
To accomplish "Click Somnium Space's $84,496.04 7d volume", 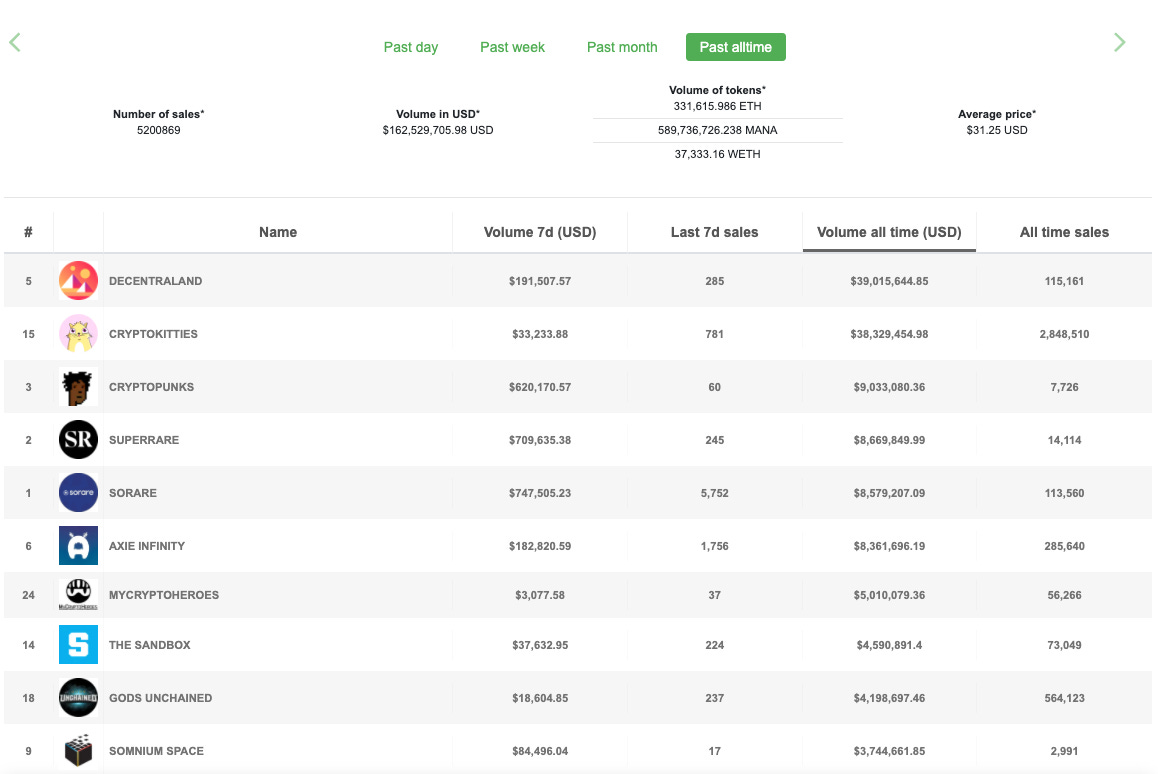I will pos(540,751).
